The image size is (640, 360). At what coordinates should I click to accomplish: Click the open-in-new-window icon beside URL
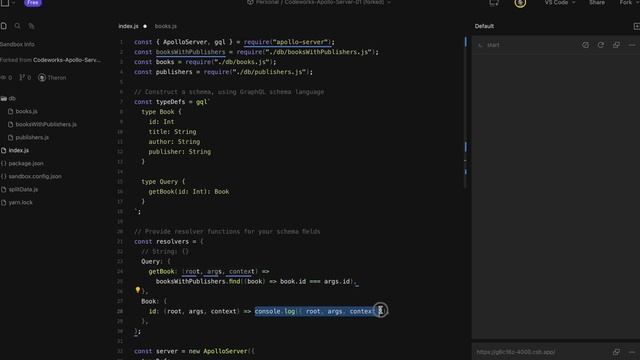click(x=616, y=352)
